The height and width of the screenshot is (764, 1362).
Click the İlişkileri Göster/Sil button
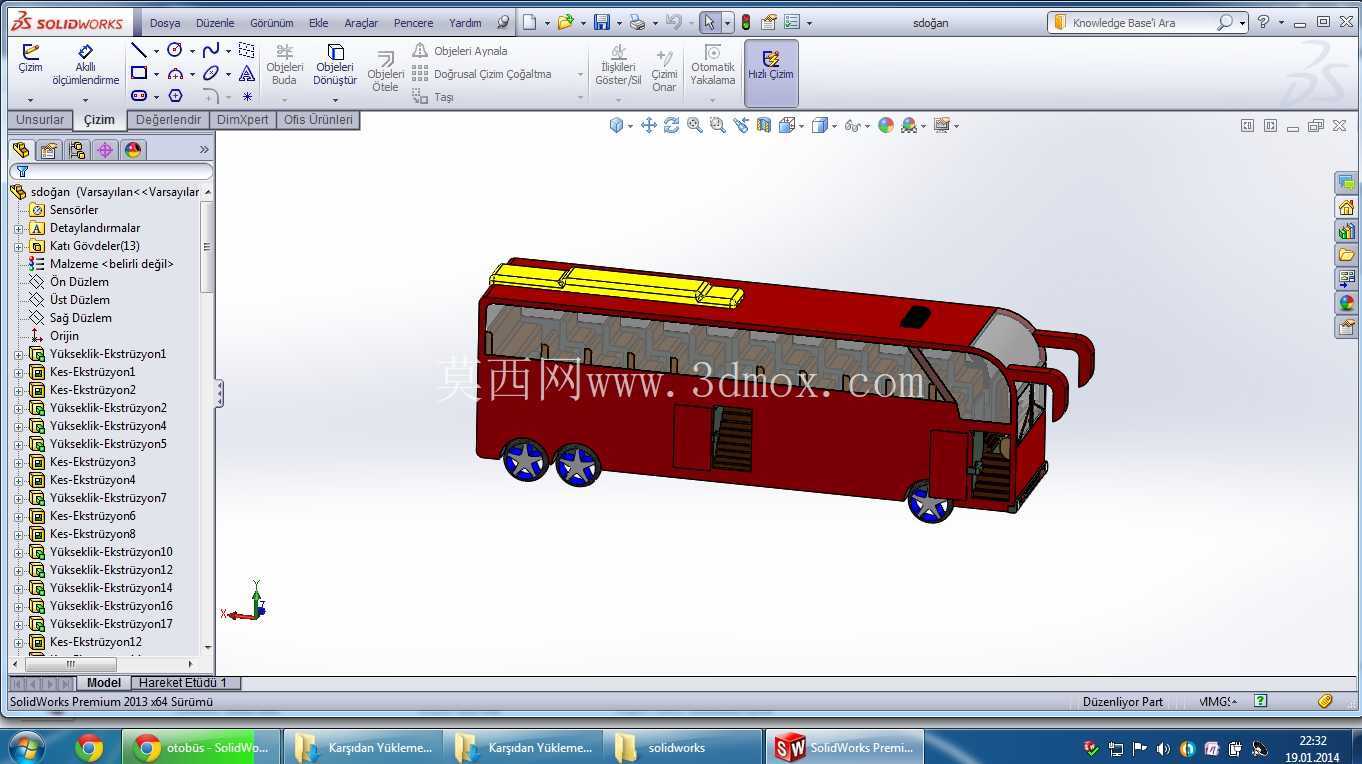pos(618,65)
